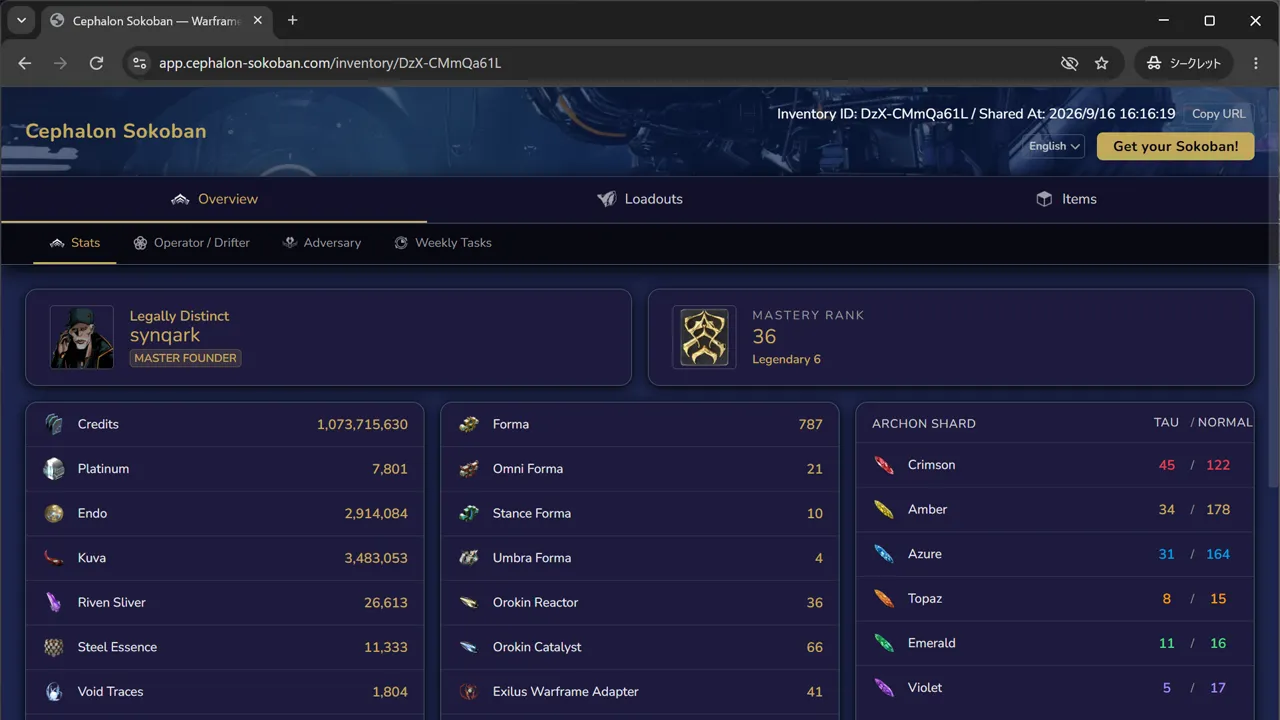Toggle the tracking protection eye icon
The width and height of the screenshot is (1280, 720).
click(1069, 63)
